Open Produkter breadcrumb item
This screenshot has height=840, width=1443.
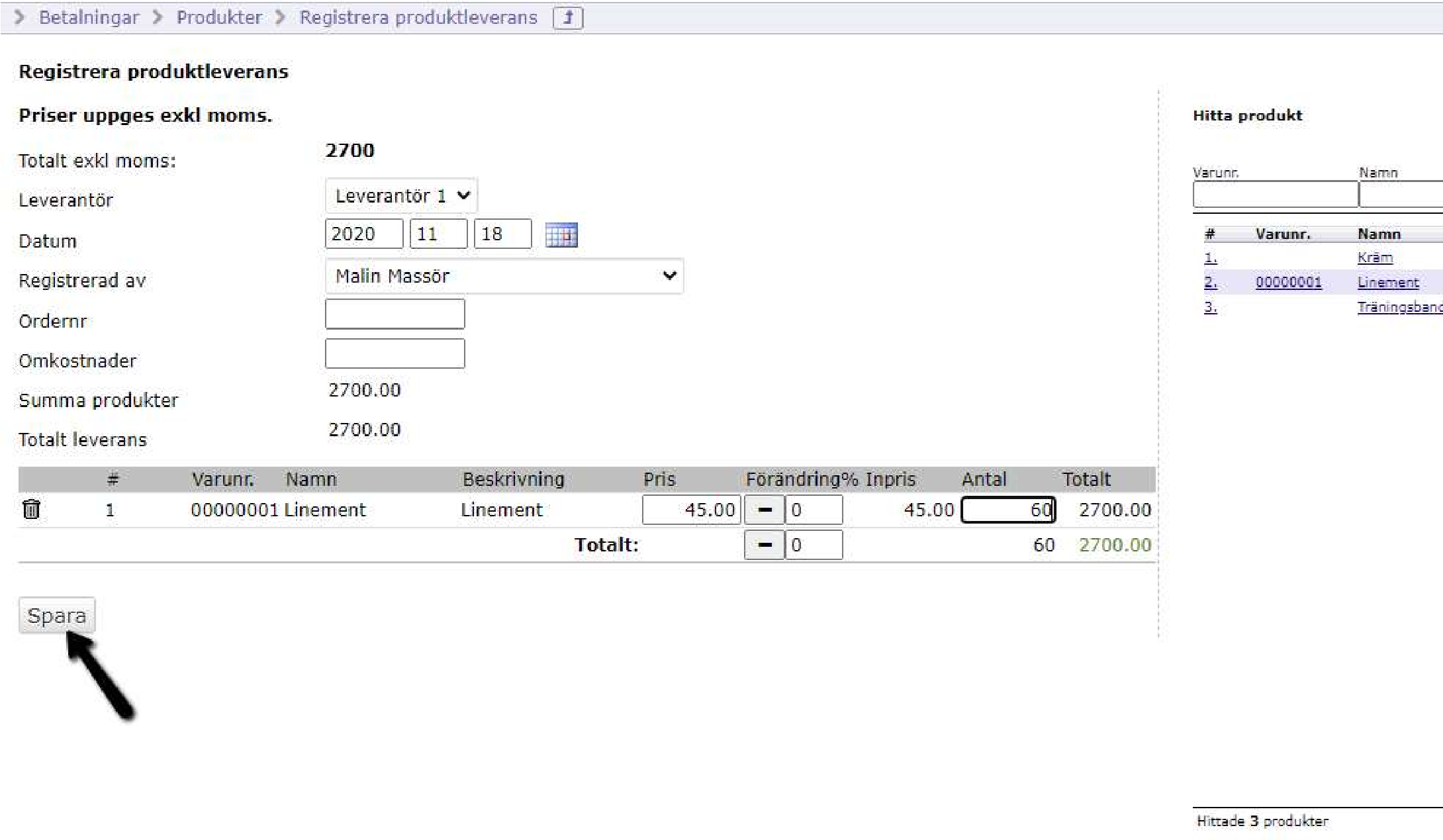[x=219, y=17]
